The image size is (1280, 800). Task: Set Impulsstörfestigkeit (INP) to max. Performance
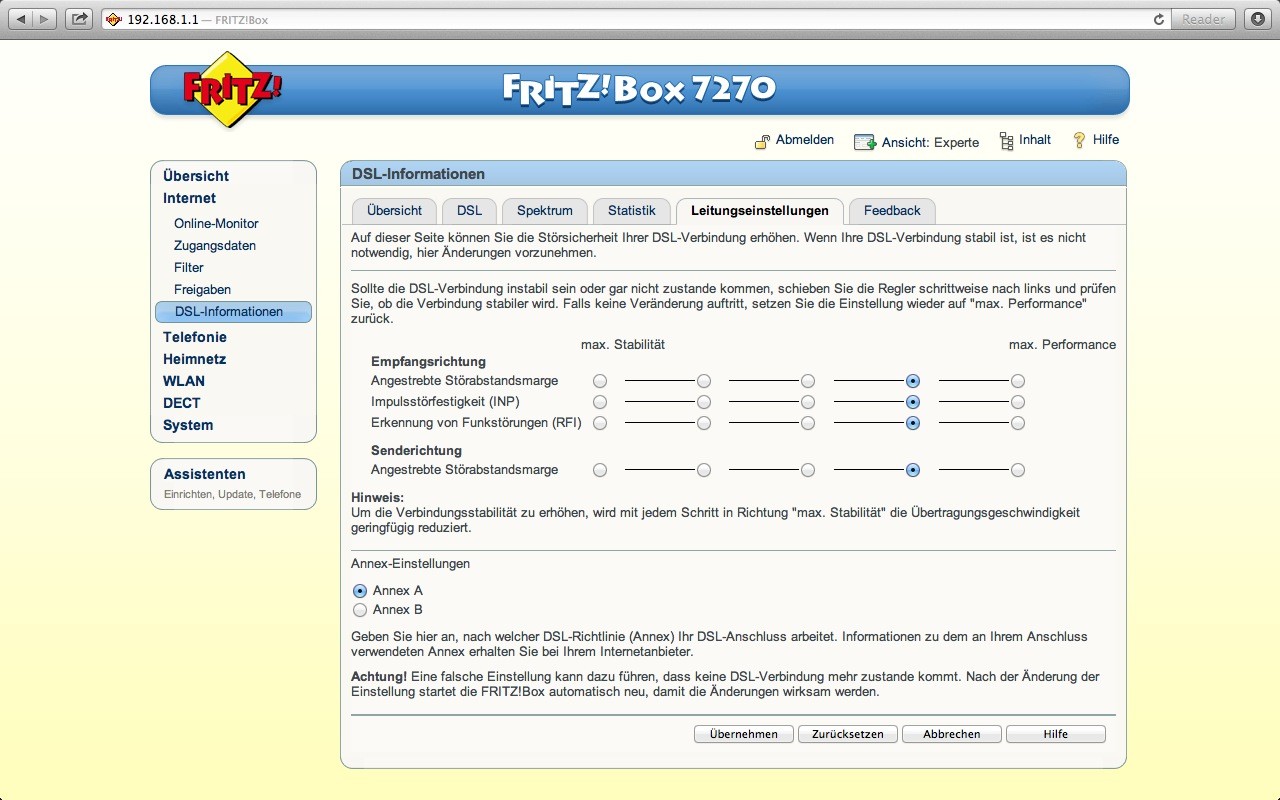point(1018,402)
